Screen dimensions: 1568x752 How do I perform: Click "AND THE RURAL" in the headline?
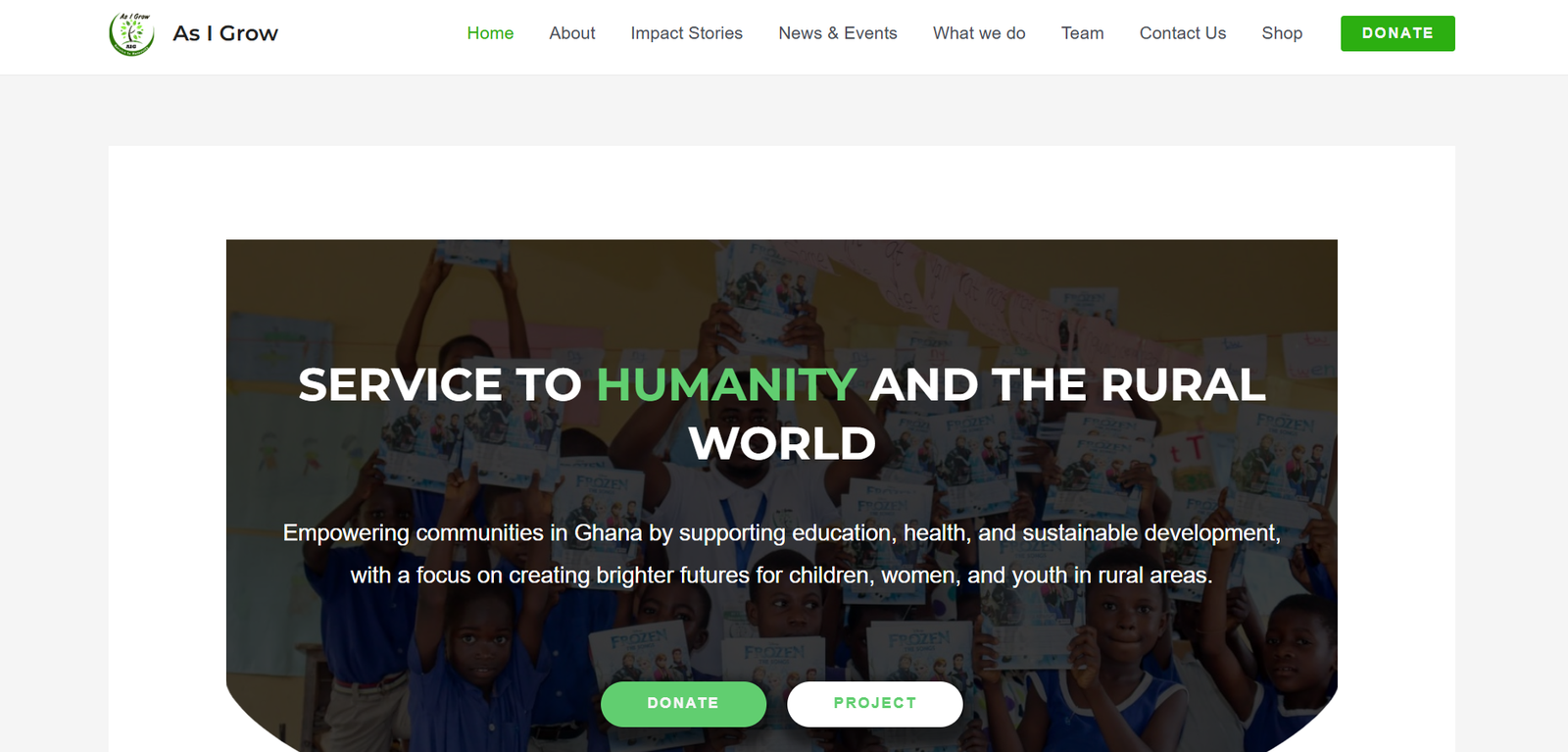(1067, 384)
